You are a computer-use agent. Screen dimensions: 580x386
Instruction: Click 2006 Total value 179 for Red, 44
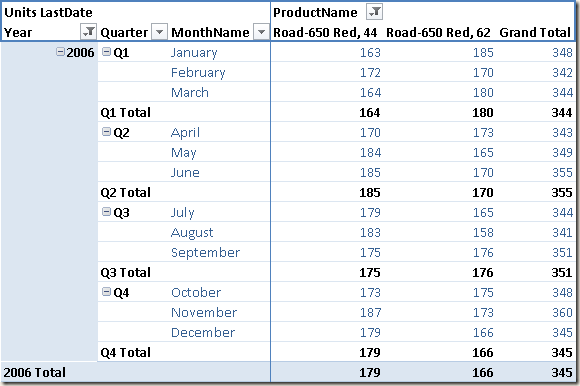point(370,372)
